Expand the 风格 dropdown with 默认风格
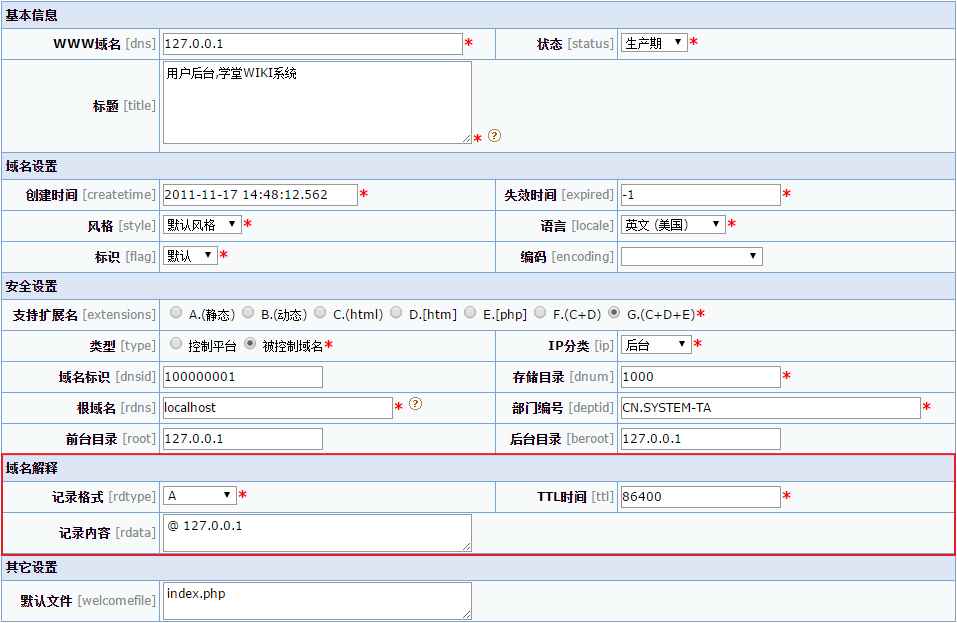This screenshot has height=623, width=957. (x=200, y=224)
